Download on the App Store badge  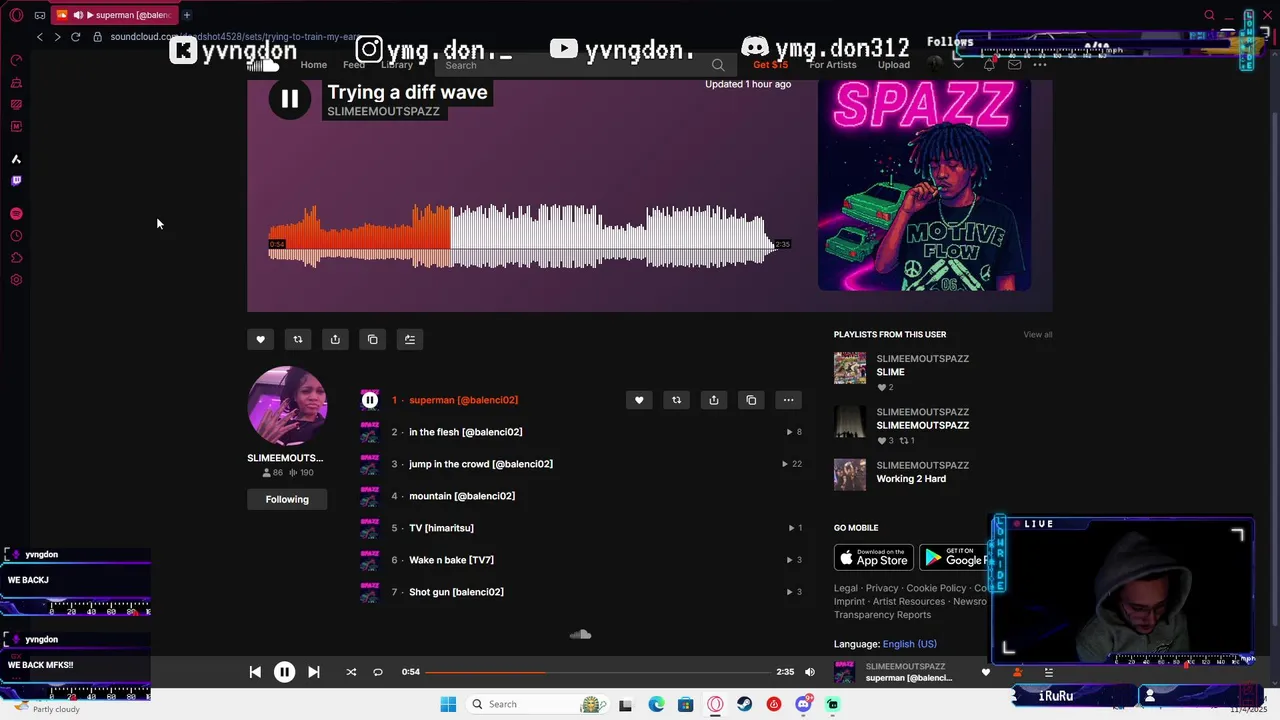874,557
